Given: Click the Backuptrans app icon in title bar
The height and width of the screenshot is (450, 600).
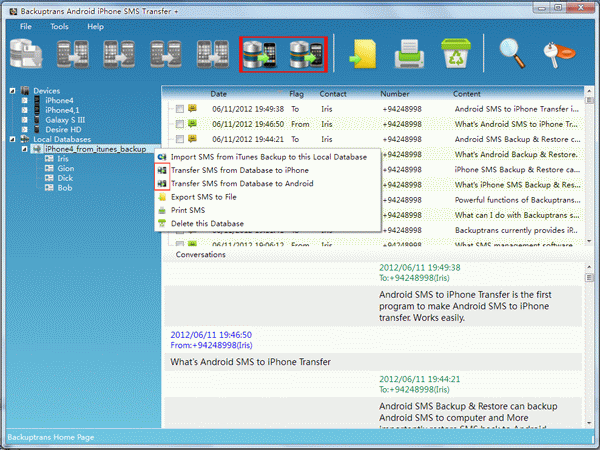Looking at the screenshot, I should click(x=13, y=11).
